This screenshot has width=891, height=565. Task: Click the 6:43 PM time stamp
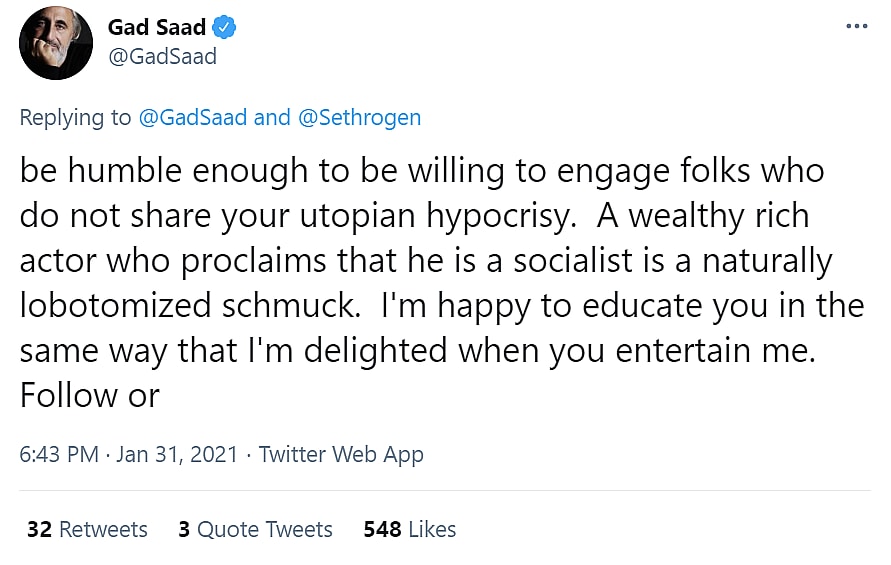[59, 454]
